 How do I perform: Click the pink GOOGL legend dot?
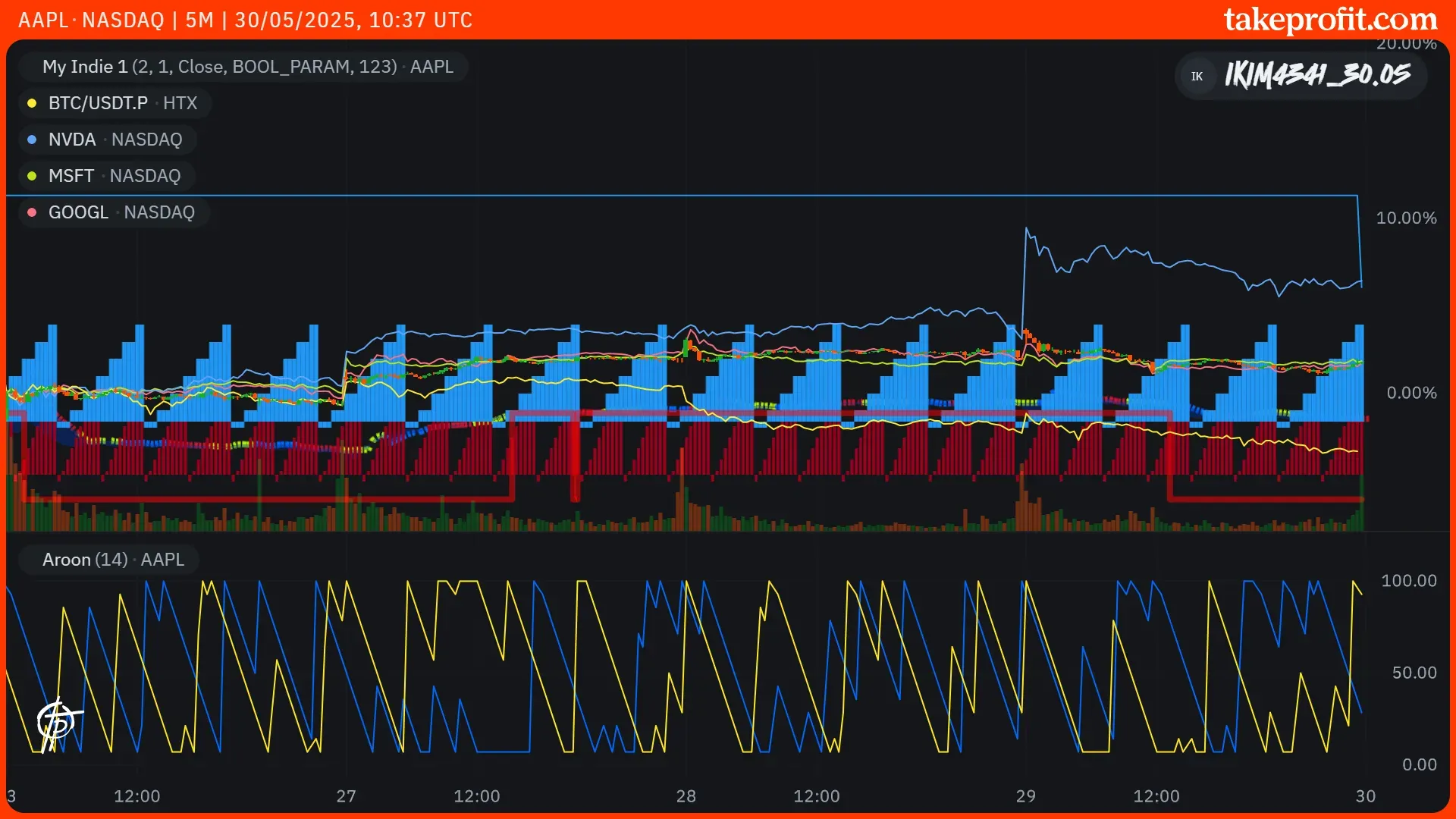32,212
